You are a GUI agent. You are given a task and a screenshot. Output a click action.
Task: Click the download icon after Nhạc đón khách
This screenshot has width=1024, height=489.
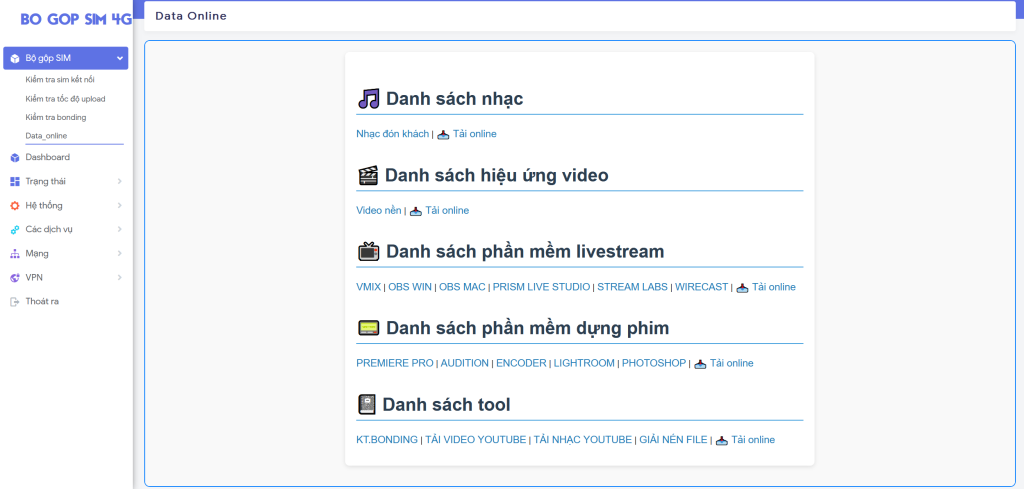pyautogui.click(x=443, y=134)
